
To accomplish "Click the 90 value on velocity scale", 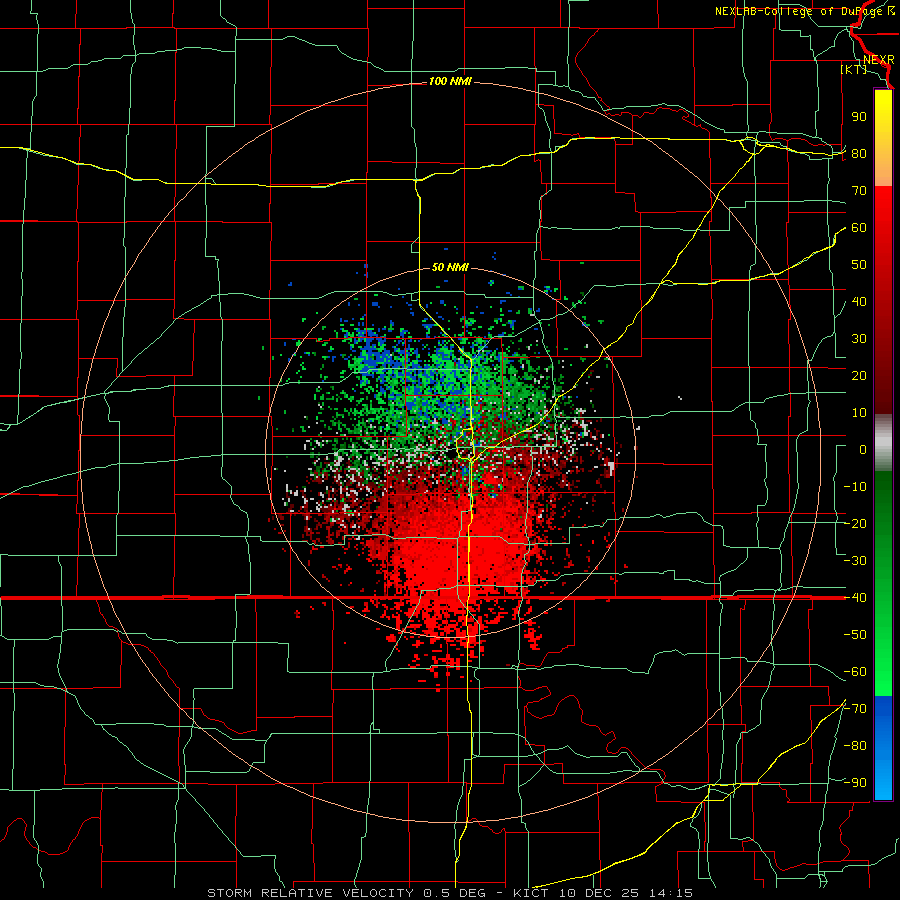I will coord(859,117).
